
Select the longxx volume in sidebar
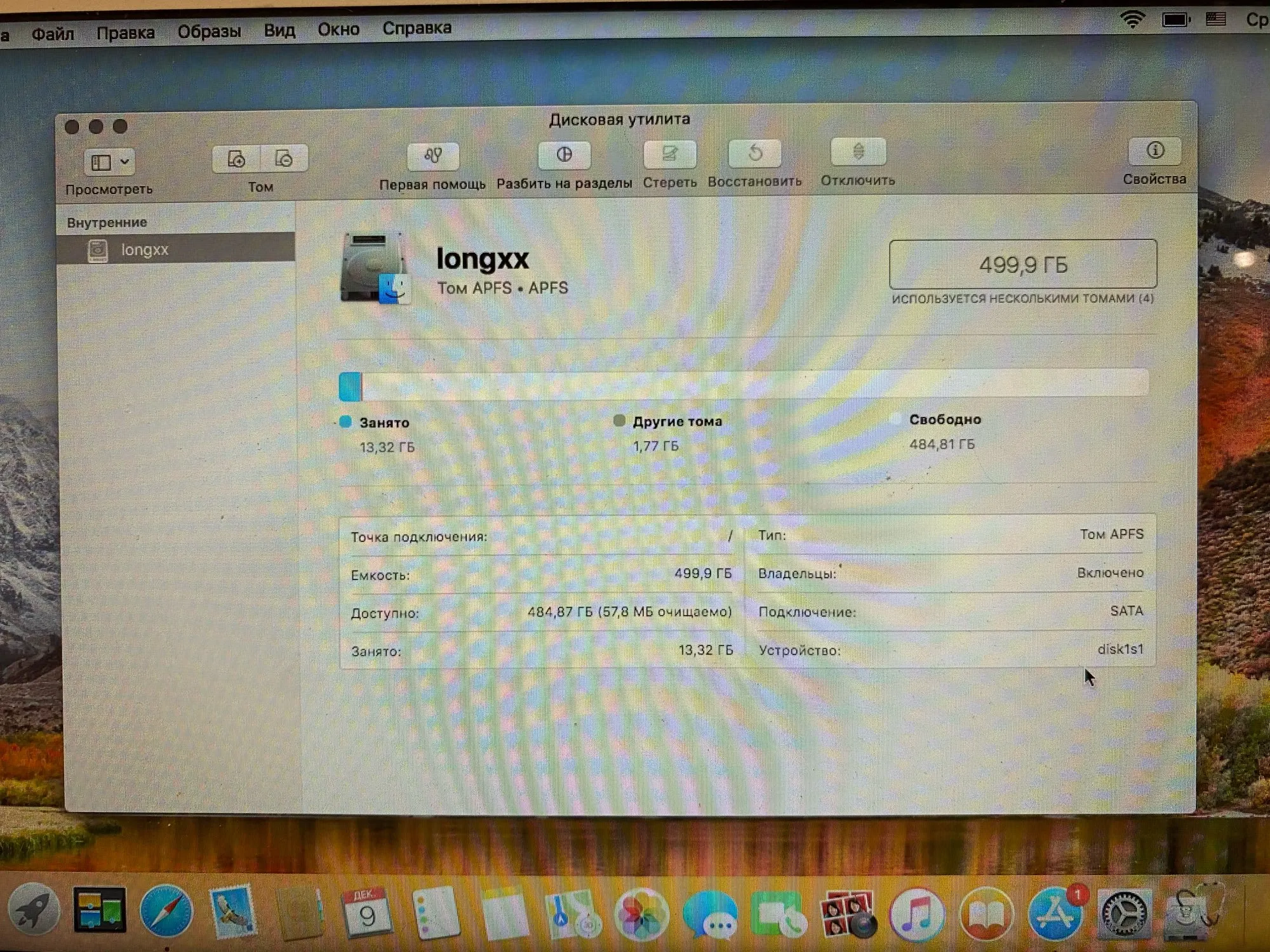pyautogui.click(x=145, y=249)
